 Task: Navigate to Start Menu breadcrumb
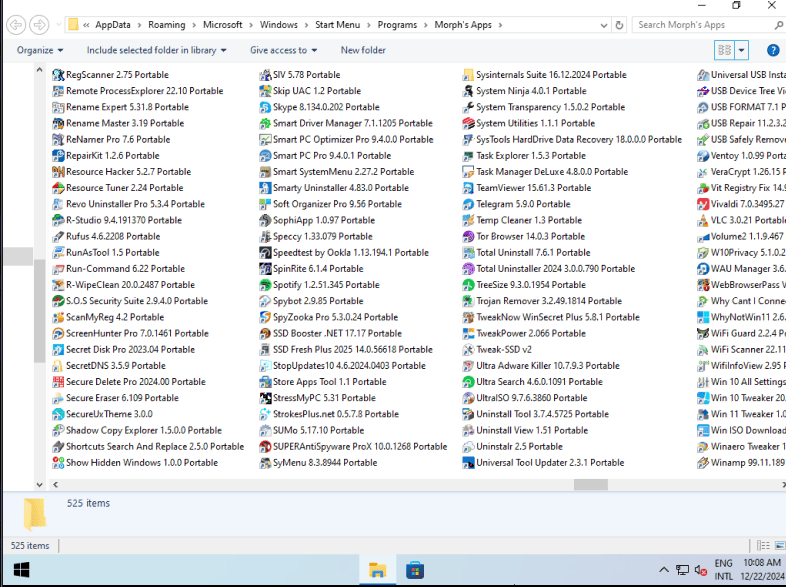tap(337, 25)
